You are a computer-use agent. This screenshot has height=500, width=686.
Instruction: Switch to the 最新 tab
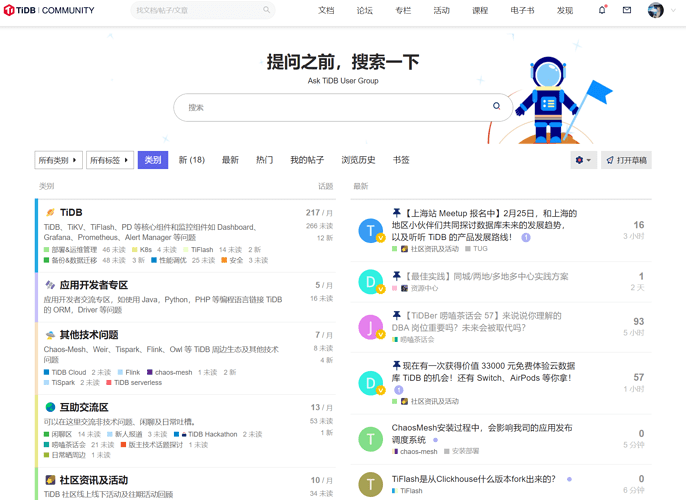230,160
